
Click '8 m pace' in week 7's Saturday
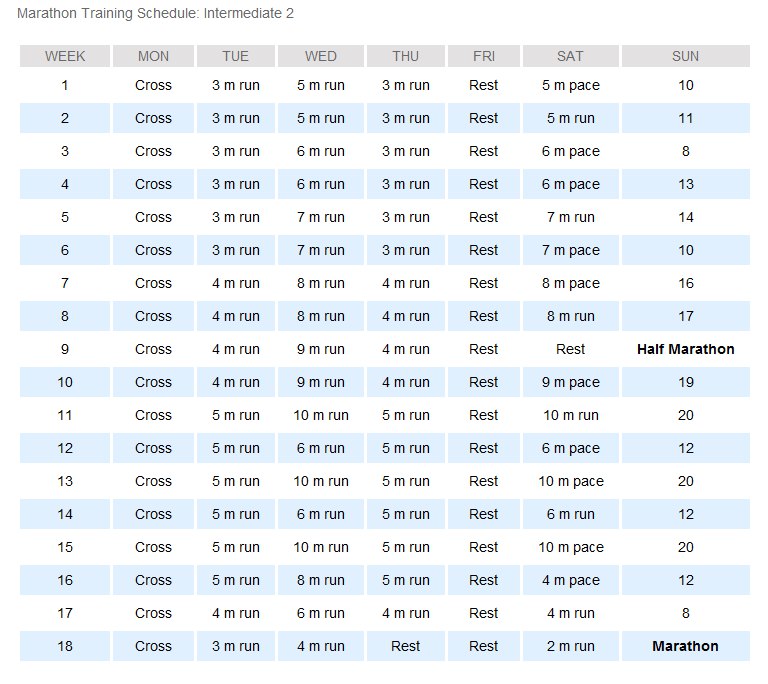[x=571, y=283]
